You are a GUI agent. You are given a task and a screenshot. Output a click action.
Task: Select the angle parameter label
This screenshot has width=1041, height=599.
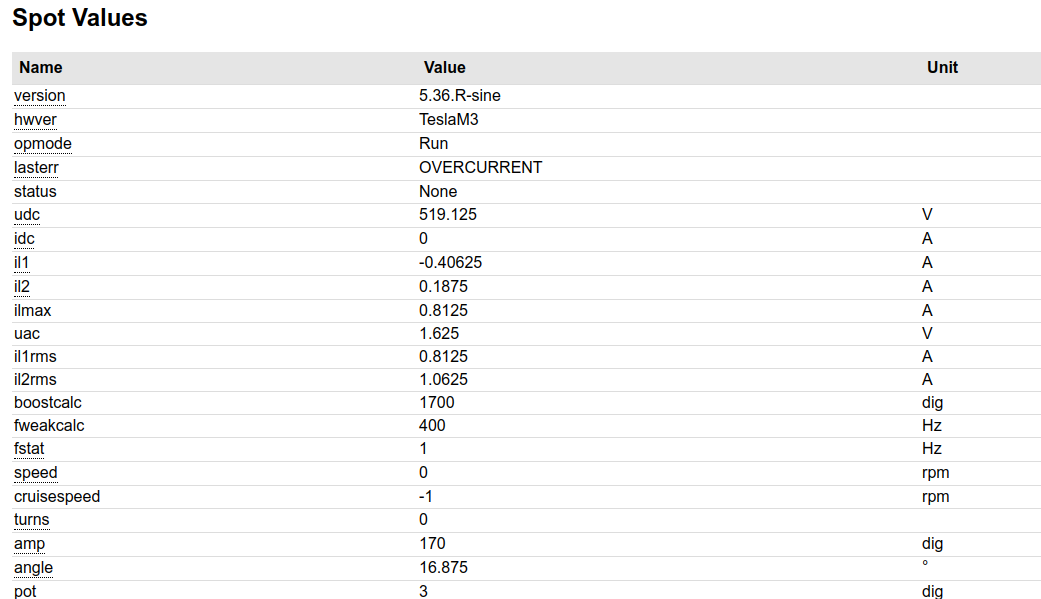coord(33,568)
